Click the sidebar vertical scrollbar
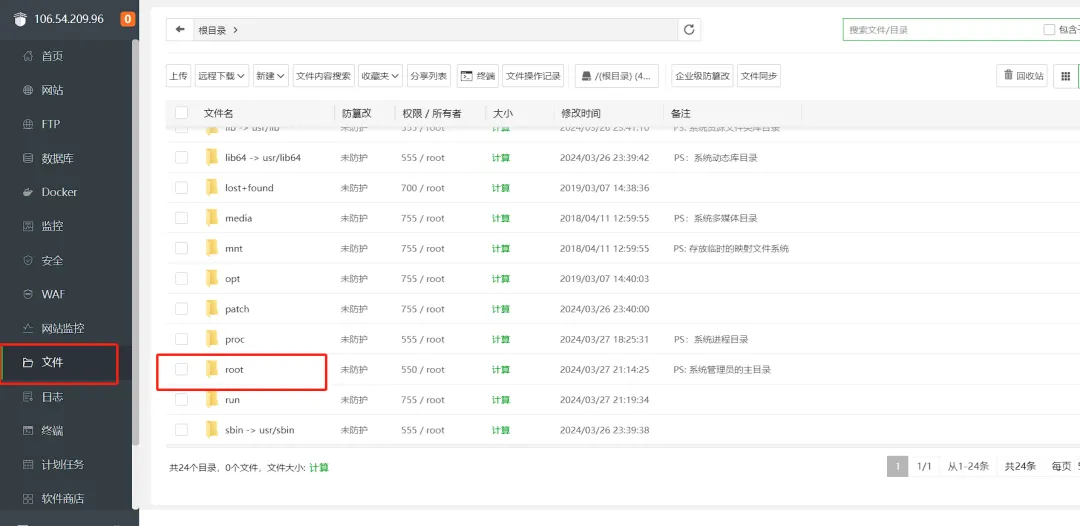The image size is (1080, 526). pyautogui.click(x=136, y=241)
